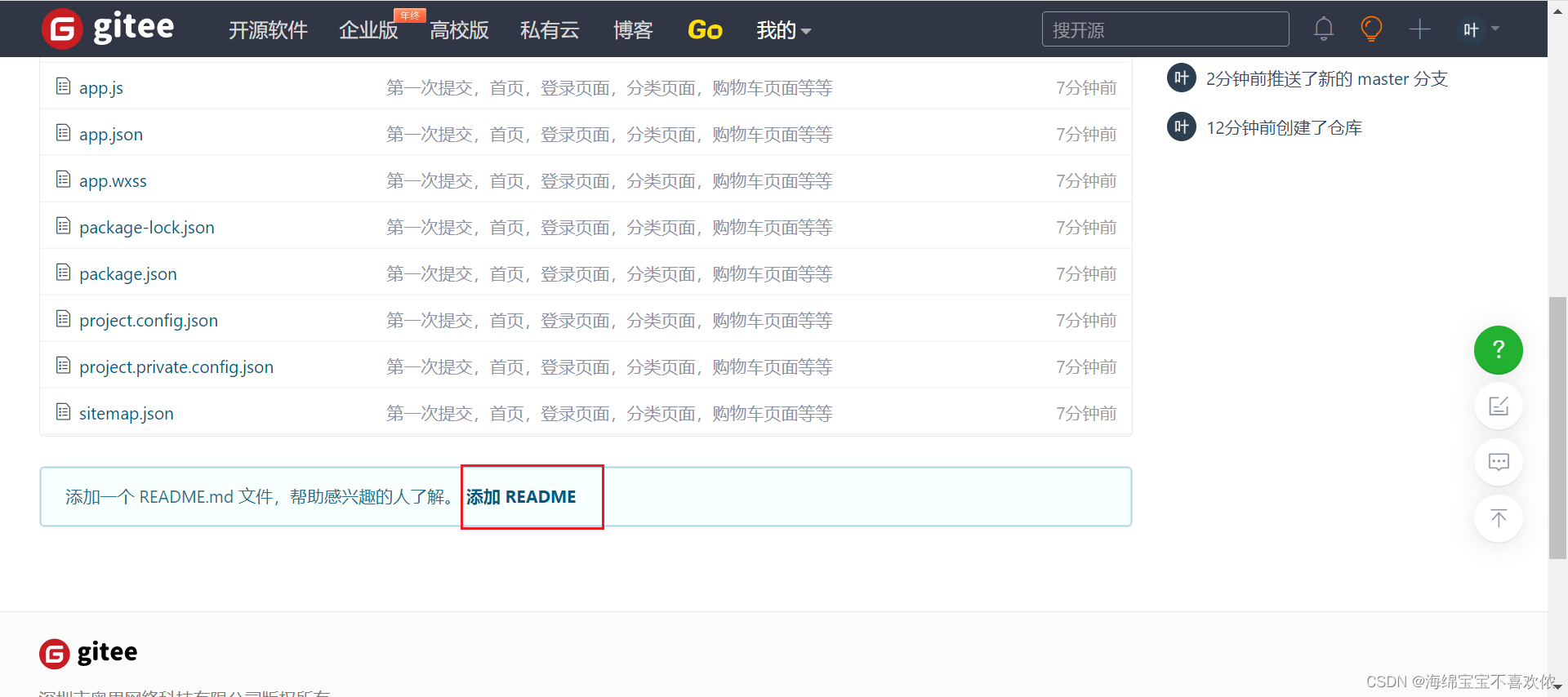The image size is (1568, 697).
Task: Open the floating chat message icon
Action: (1499, 462)
